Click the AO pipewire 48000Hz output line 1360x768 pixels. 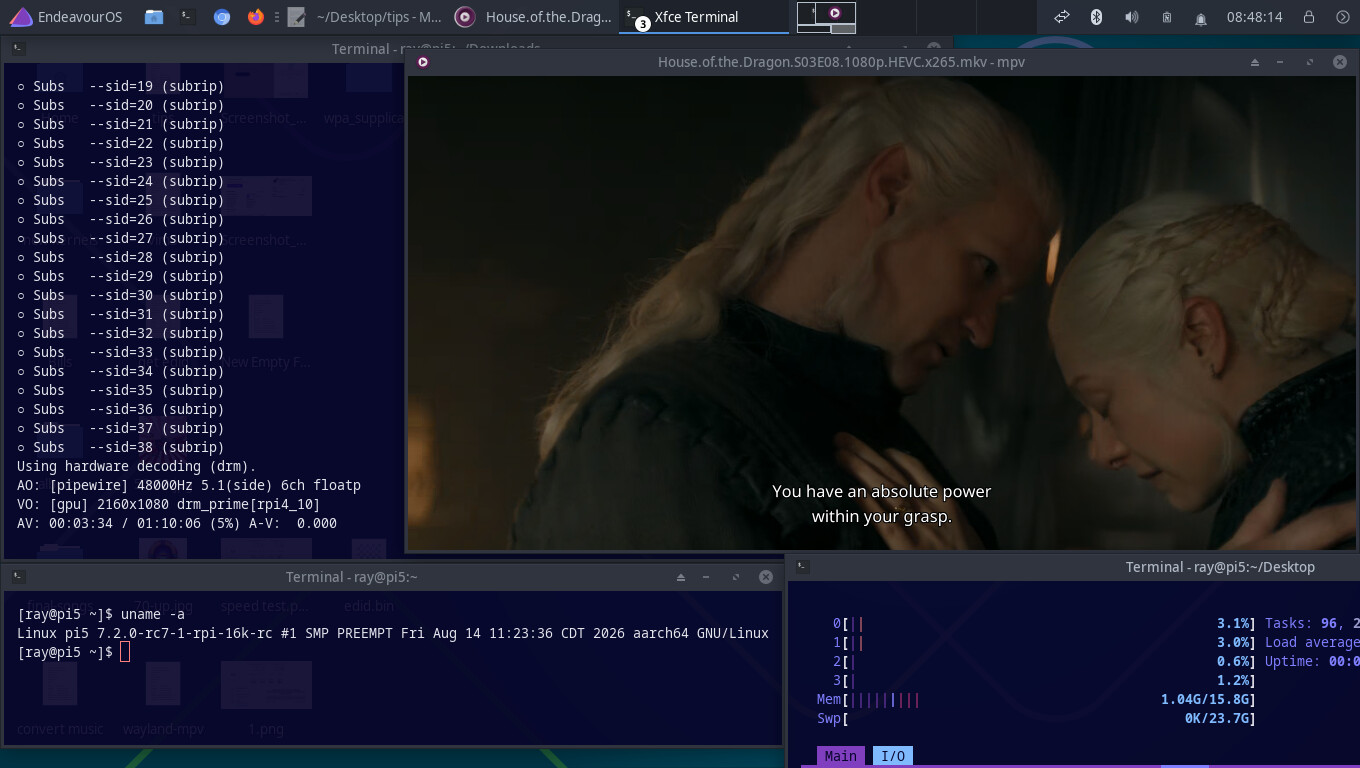point(189,485)
